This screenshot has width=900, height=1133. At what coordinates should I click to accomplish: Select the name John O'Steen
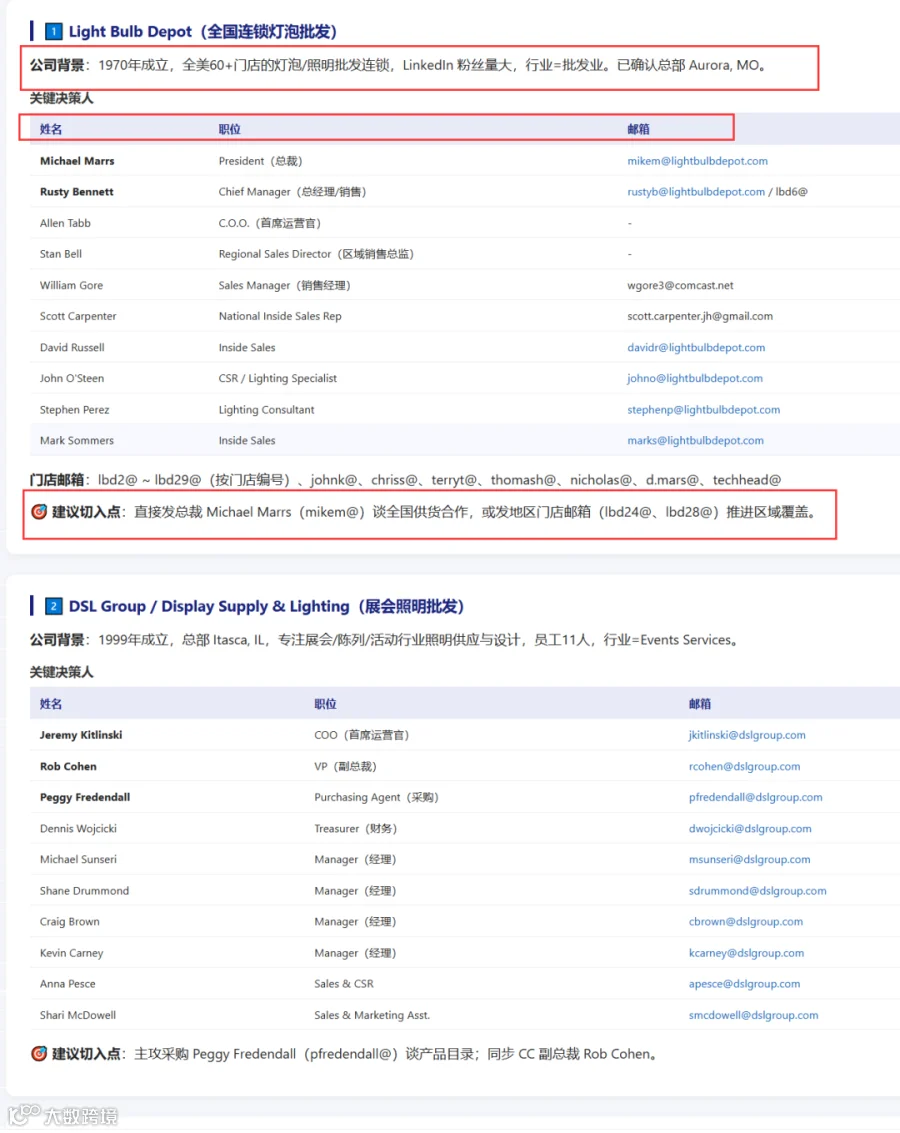coord(72,379)
